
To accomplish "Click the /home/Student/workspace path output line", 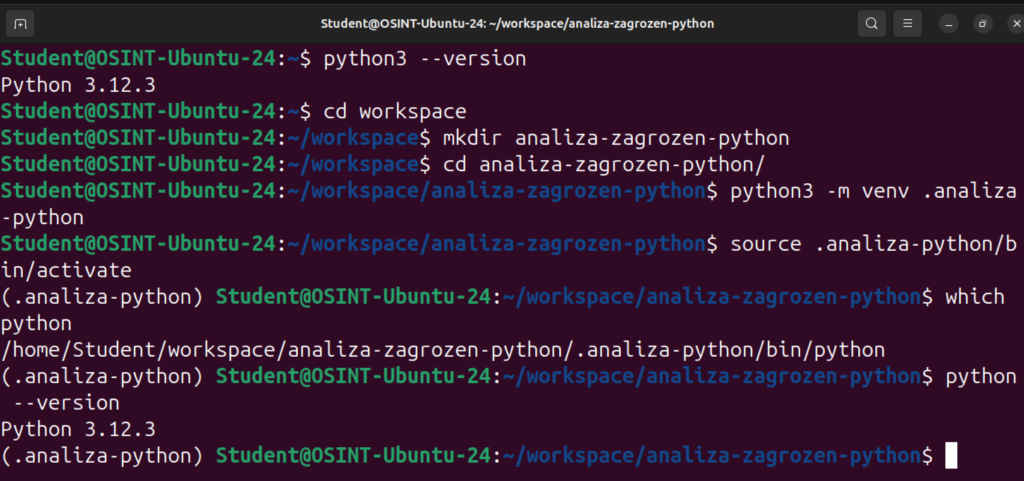I will coord(443,350).
